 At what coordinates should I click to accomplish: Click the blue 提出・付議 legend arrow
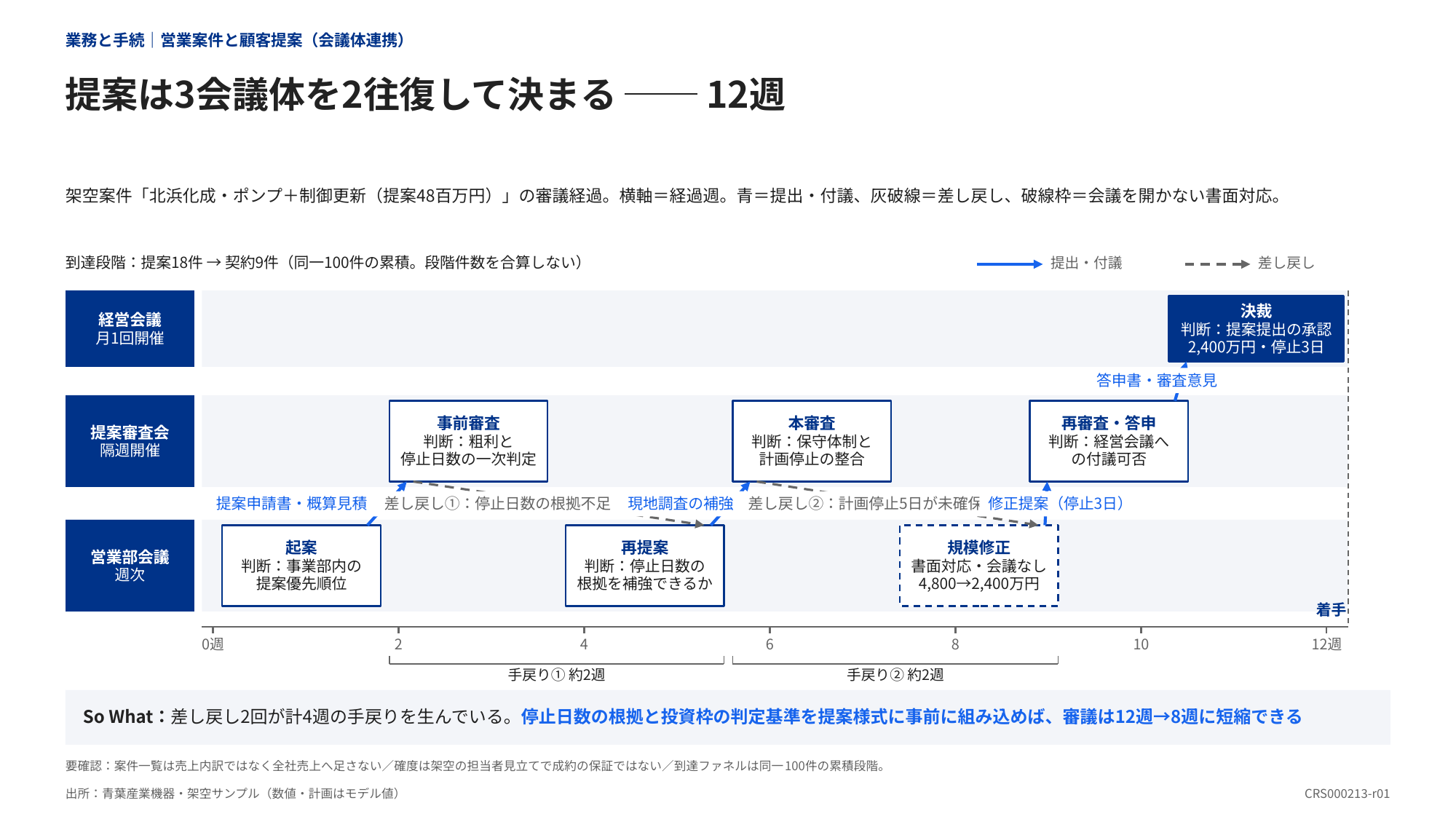1010,264
